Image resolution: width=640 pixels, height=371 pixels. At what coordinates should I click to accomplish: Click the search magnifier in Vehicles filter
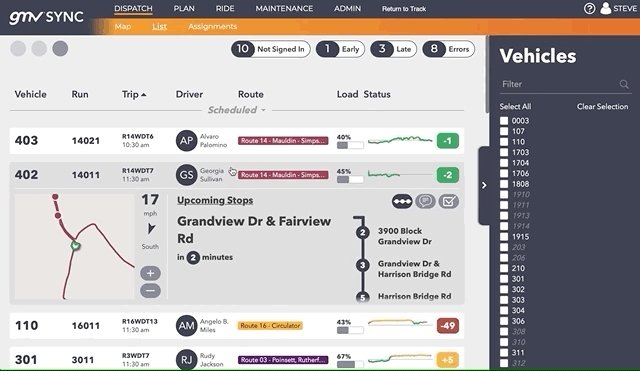[x=624, y=84]
